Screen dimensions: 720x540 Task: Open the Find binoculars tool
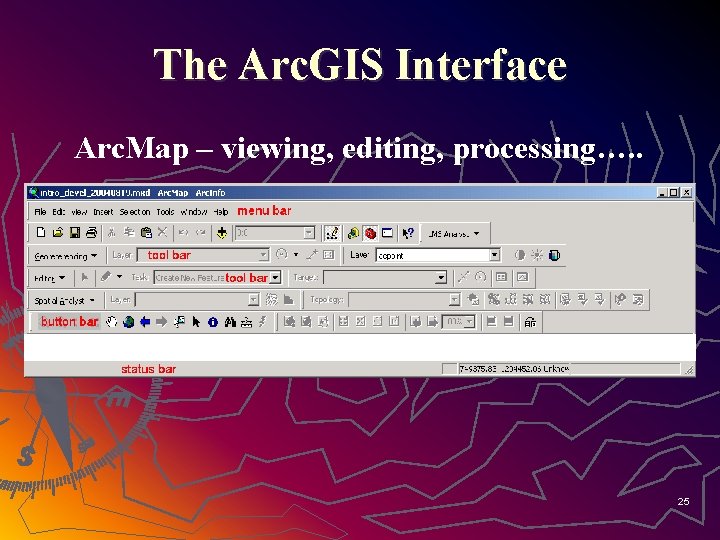click(230, 322)
